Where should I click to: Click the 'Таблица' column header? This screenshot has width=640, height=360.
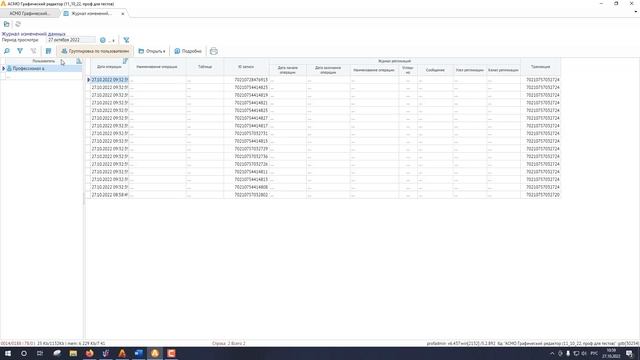[x=205, y=67]
